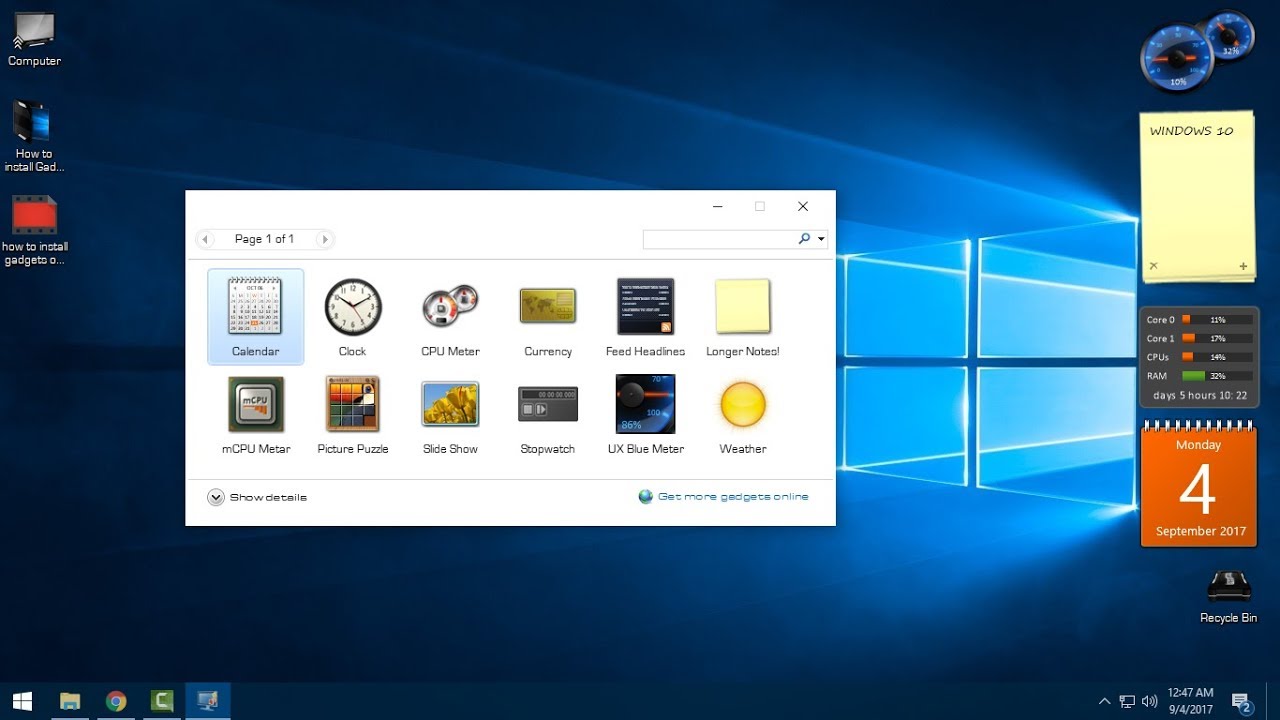Select the Slide Show gadget
The image size is (1280, 720).
click(450, 414)
